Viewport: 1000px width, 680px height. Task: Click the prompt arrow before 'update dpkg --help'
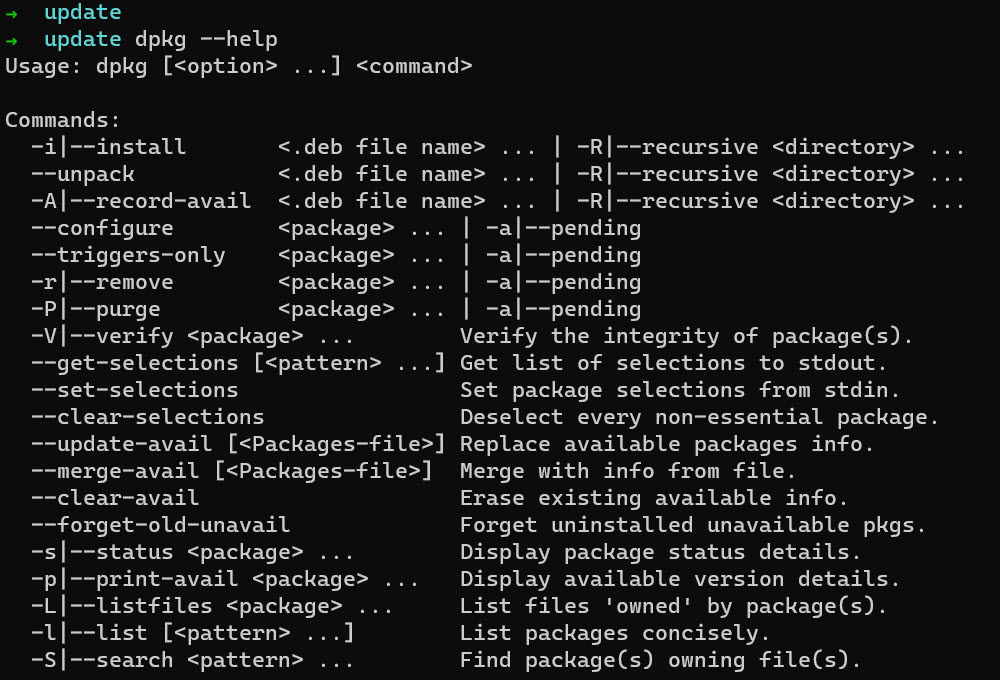[x=11, y=40]
